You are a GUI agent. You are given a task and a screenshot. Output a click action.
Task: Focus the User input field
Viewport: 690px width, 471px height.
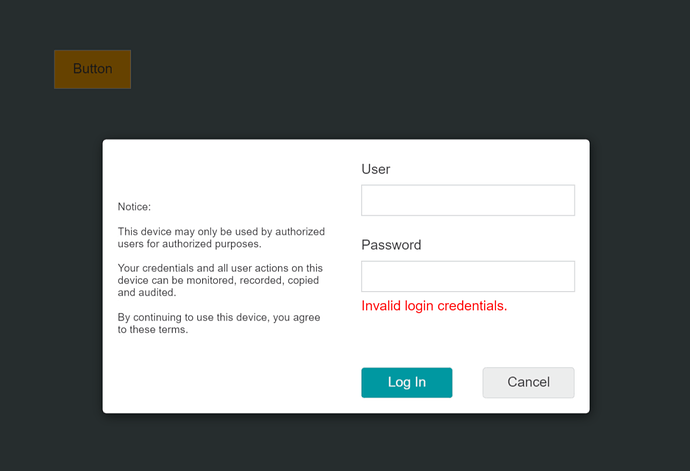tap(467, 200)
